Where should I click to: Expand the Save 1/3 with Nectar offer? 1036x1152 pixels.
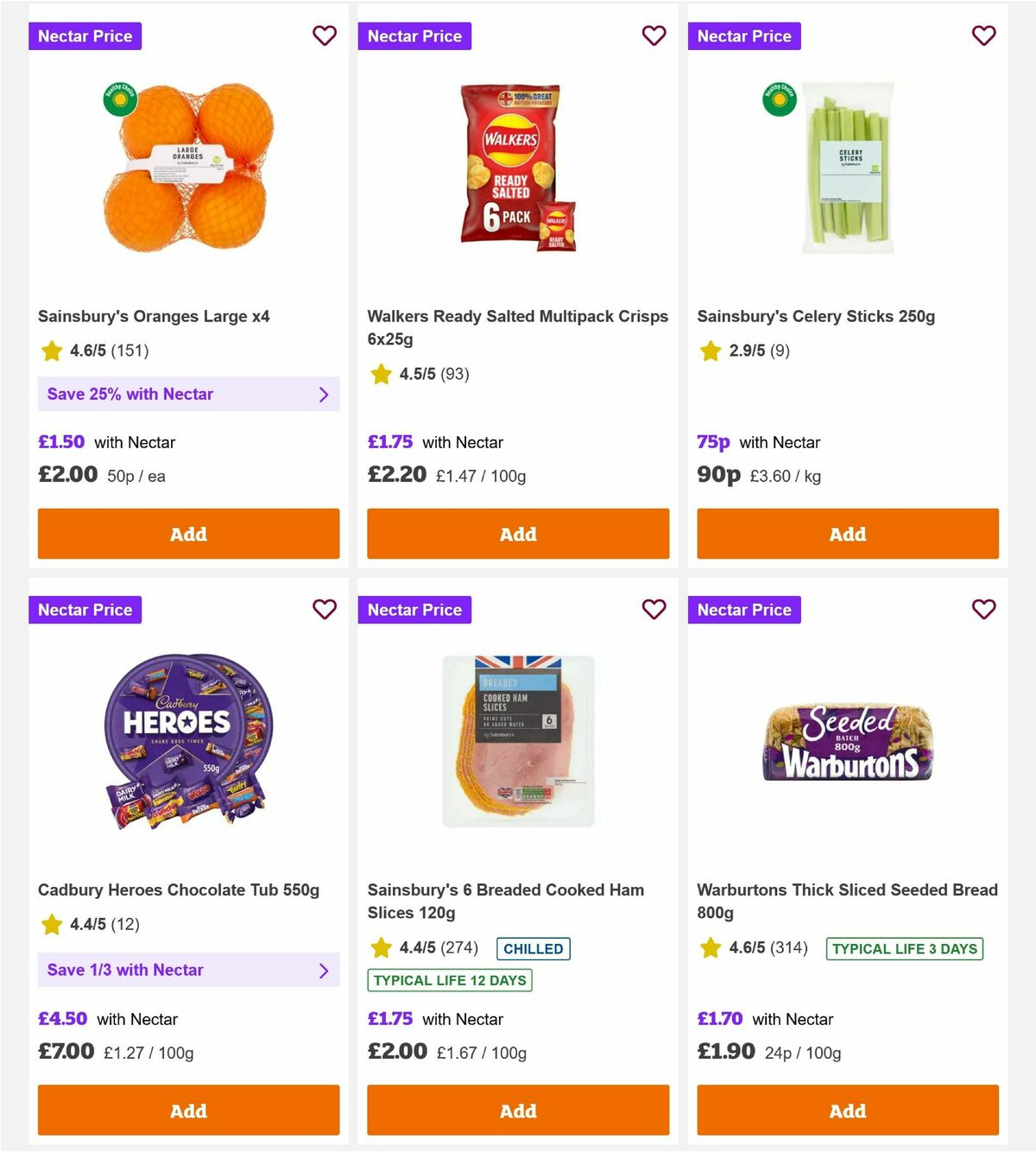(x=188, y=970)
